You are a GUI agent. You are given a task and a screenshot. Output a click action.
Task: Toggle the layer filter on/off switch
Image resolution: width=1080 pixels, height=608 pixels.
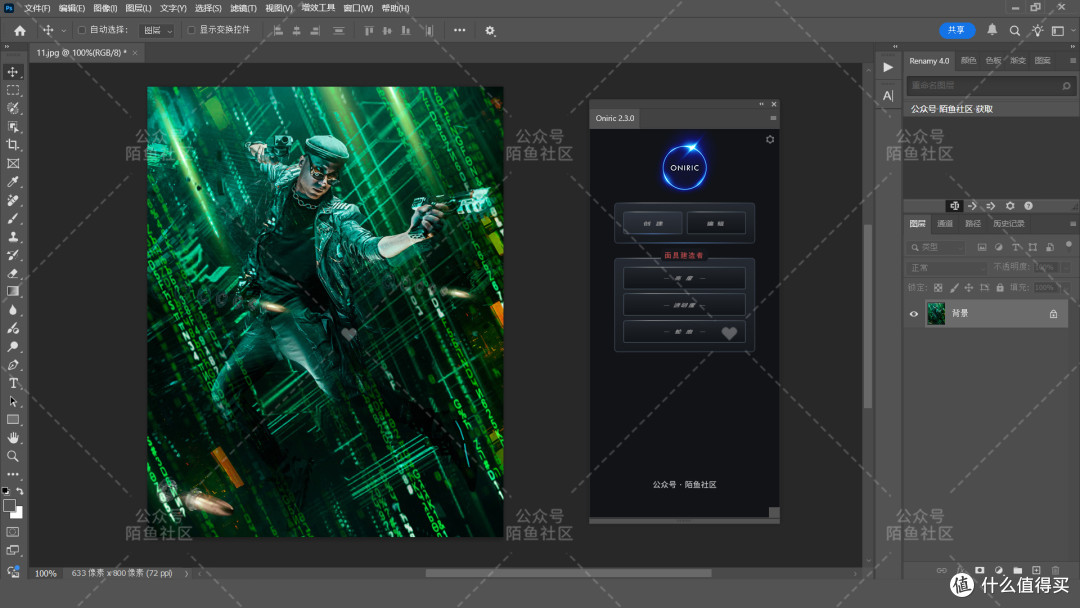(x=1068, y=245)
